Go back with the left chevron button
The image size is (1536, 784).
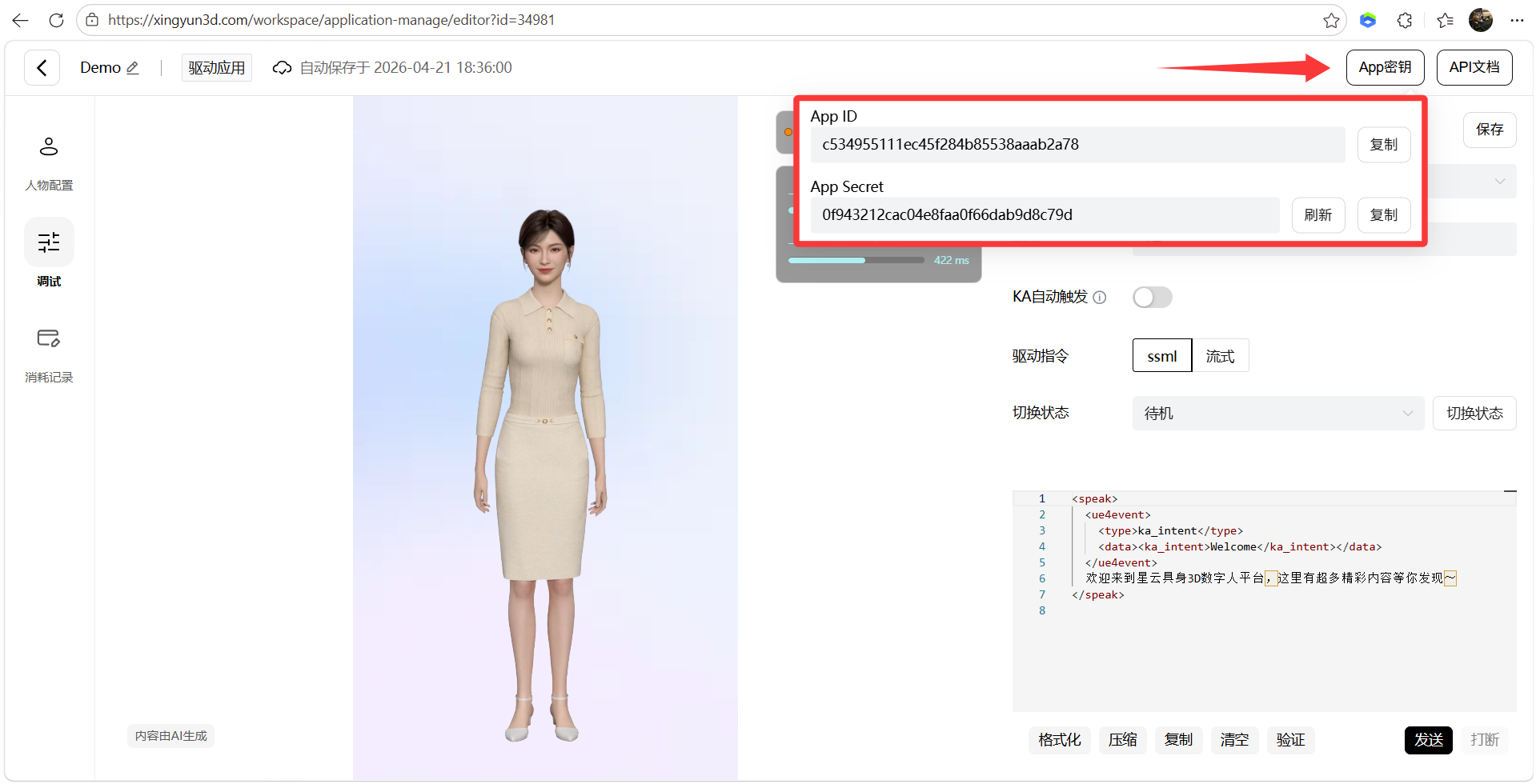point(42,68)
